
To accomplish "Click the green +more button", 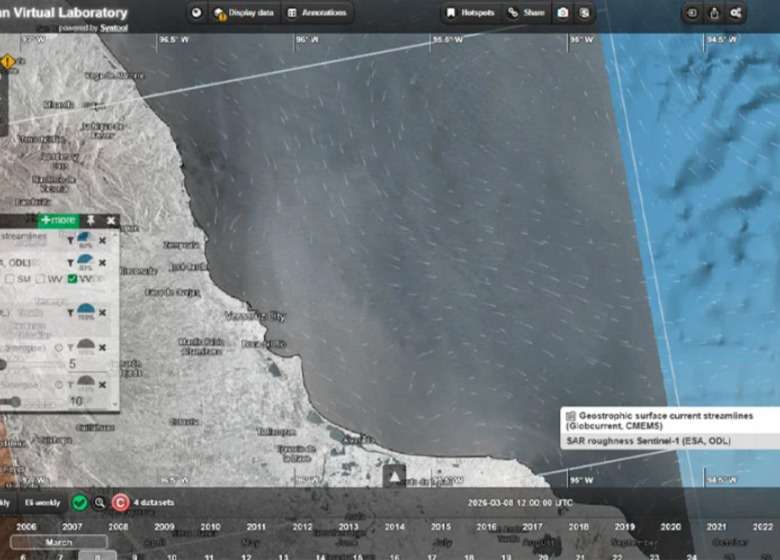I will [58, 220].
